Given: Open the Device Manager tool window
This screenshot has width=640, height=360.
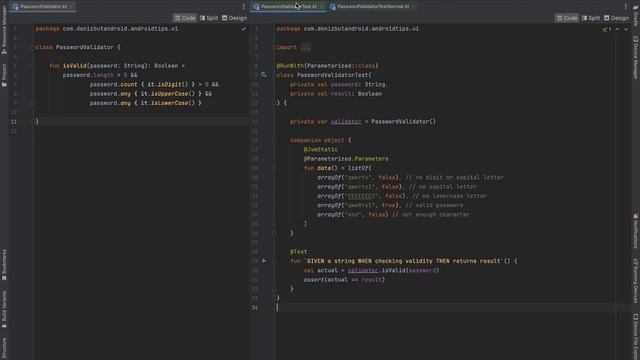Looking at the screenshot, I should point(636,57).
